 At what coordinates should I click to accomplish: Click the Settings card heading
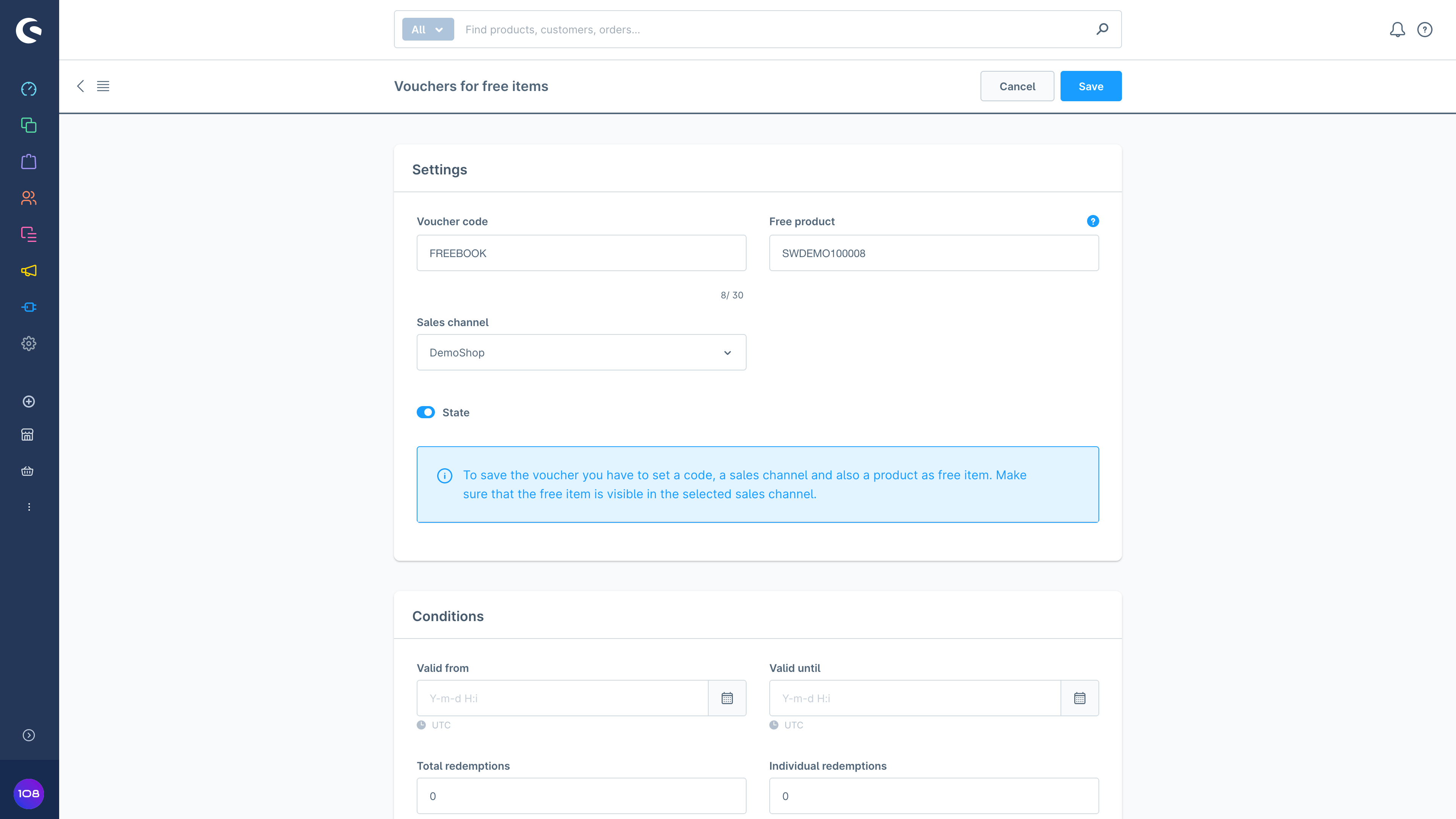click(439, 169)
